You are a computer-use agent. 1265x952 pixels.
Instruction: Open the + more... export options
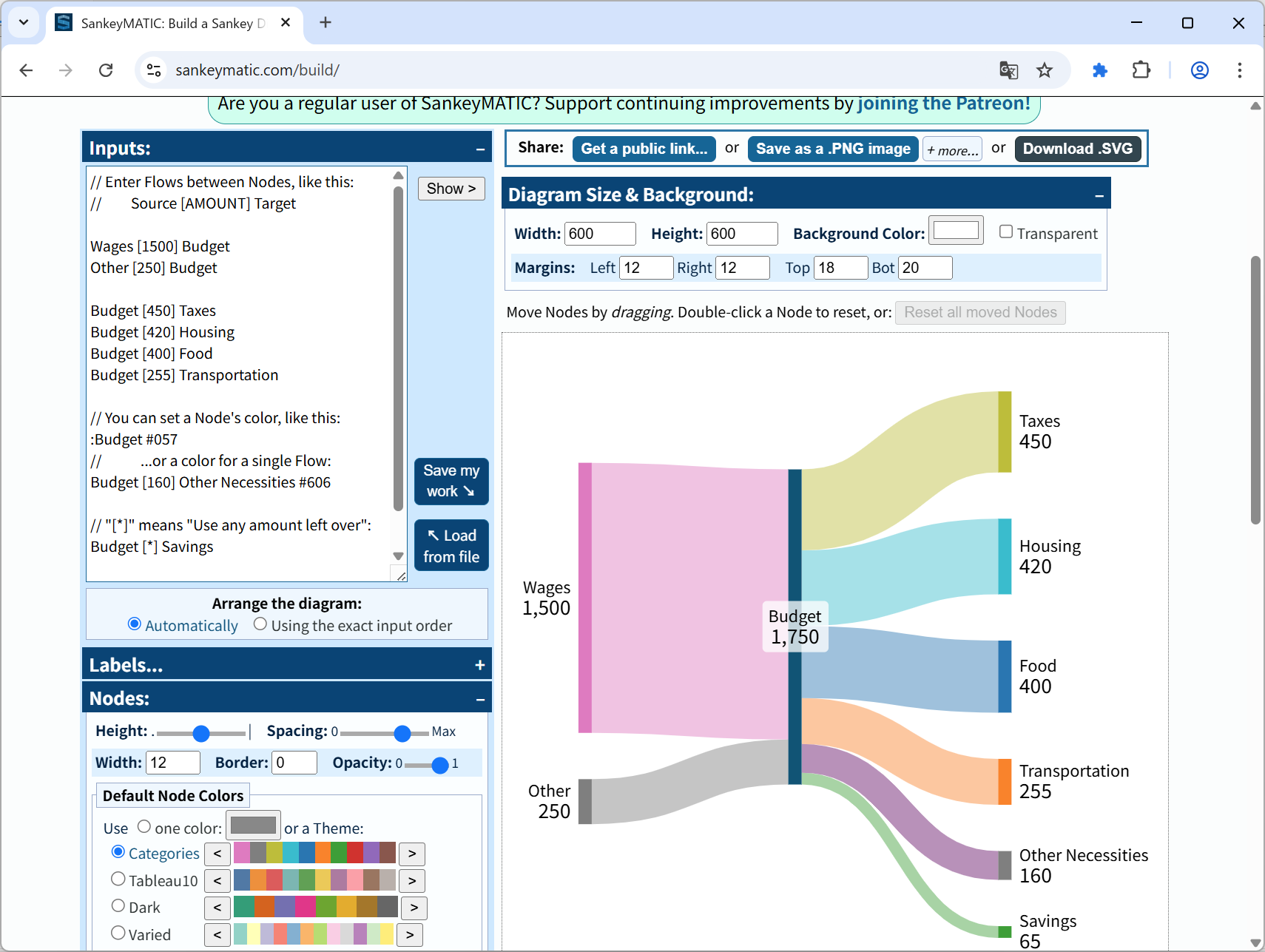point(953,149)
